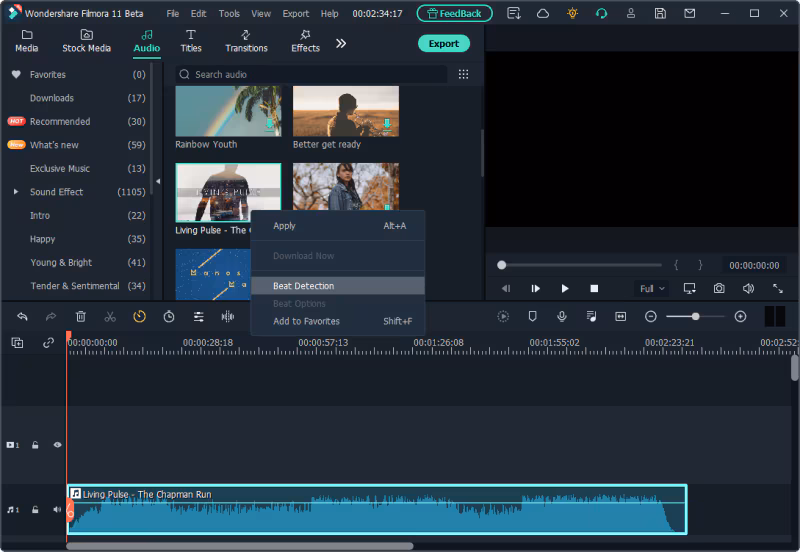Screen dimensions: 800x552
Task: Toggle the lock on video track 1
Action: (35, 445)
